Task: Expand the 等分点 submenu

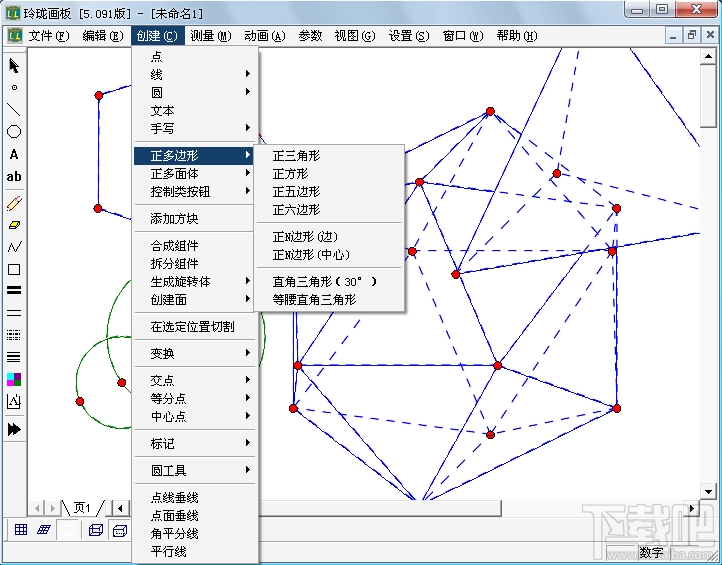Action: 195,398
